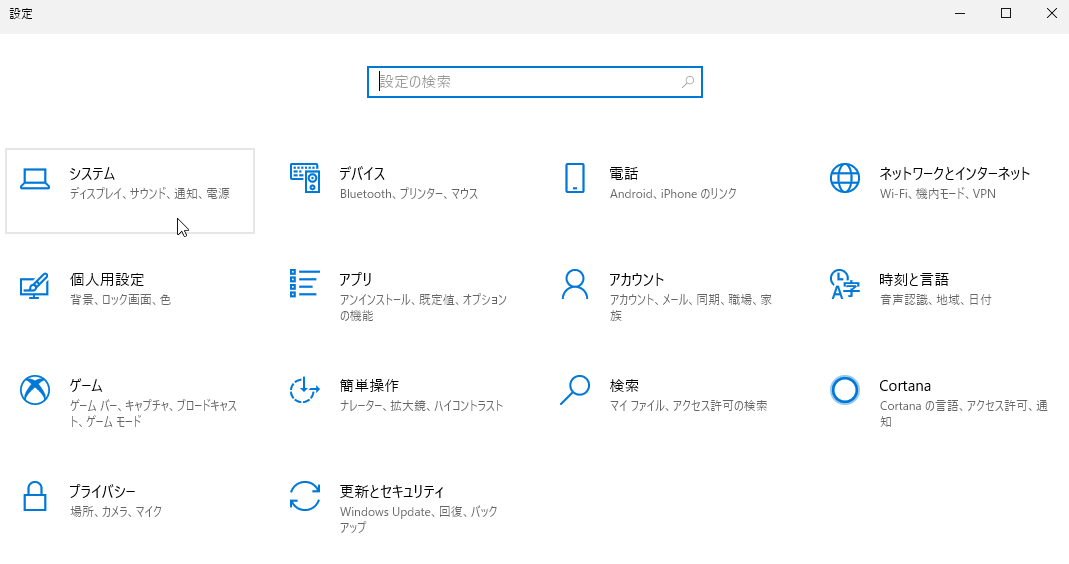Focus the 設定の検索 input field
The image size is (1069, 564).
(534, 82)
